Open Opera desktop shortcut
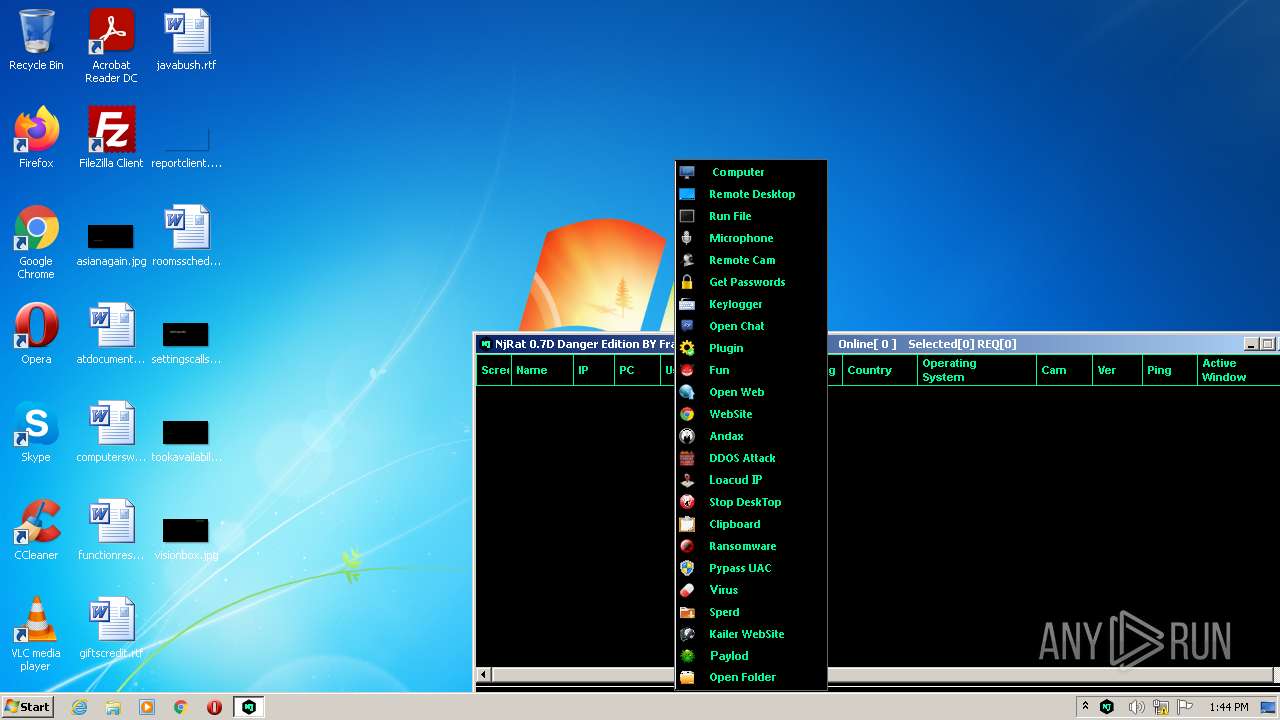 (36, 334)
